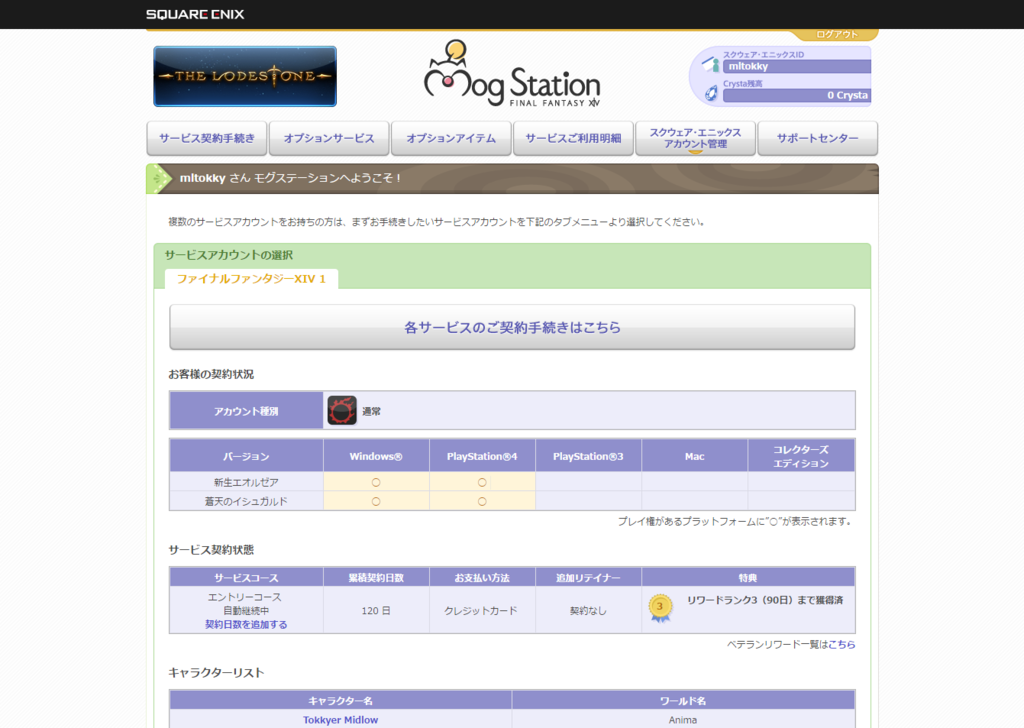Screen dimensions: 1024x728
Task: Select the ファイナルファンタジーXIV 1 tab
Action: (251, 279)
